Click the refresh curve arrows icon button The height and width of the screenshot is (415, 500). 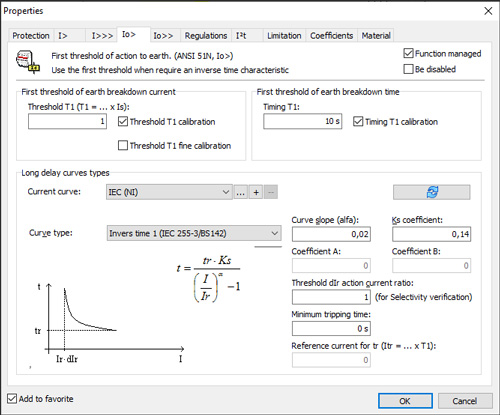[432, 192]
